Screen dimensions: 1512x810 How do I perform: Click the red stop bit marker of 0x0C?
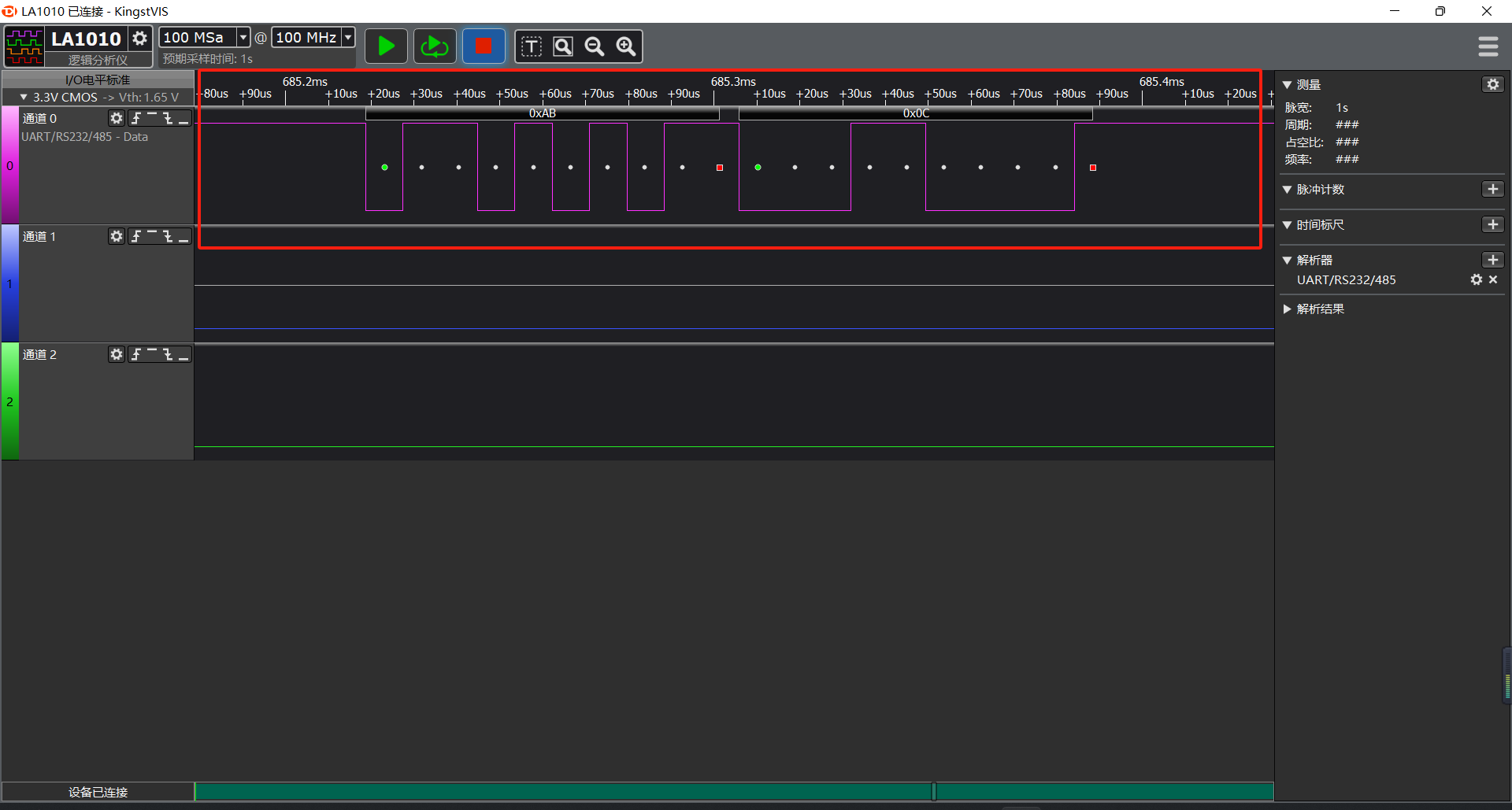1092,167
